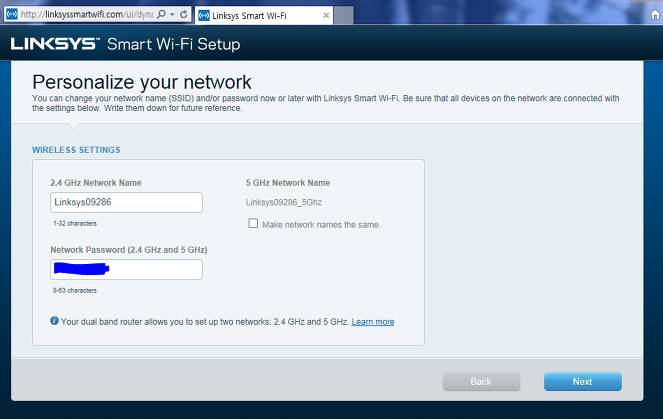The image size is (663, 419).
Task: Click the Personalize your network heading
Action: [x=142, y=82]
